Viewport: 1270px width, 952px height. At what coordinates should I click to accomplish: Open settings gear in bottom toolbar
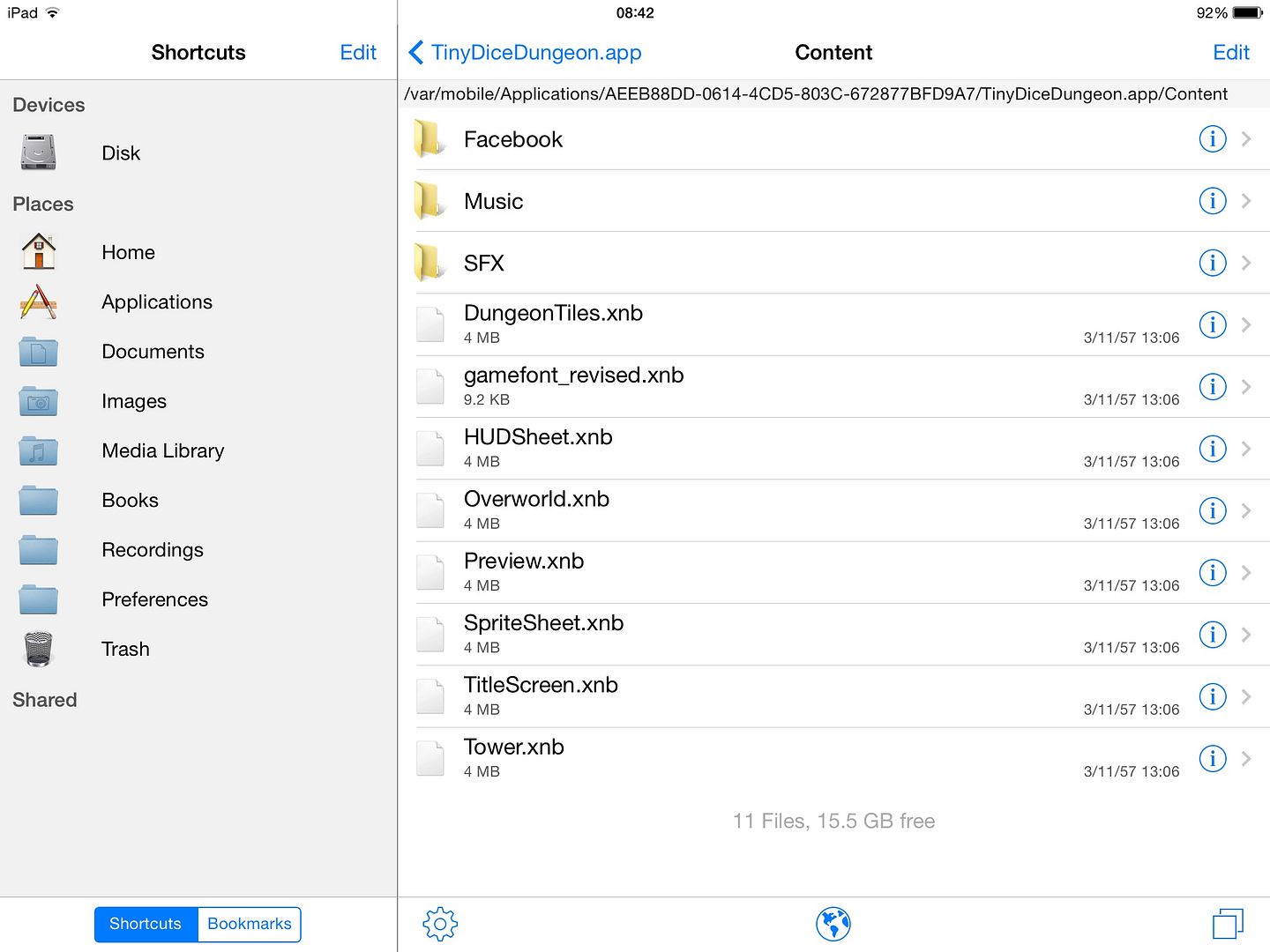(440, 924)
